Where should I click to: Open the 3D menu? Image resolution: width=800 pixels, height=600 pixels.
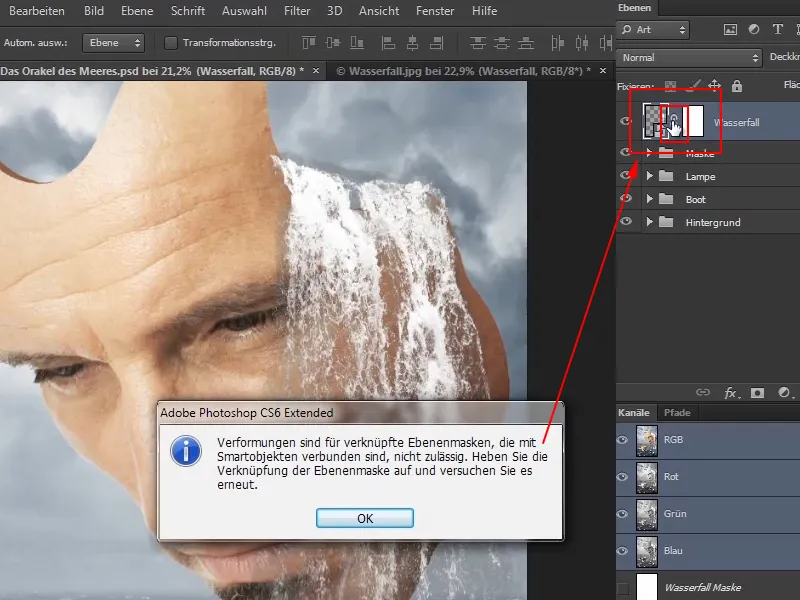pos(334,11)
